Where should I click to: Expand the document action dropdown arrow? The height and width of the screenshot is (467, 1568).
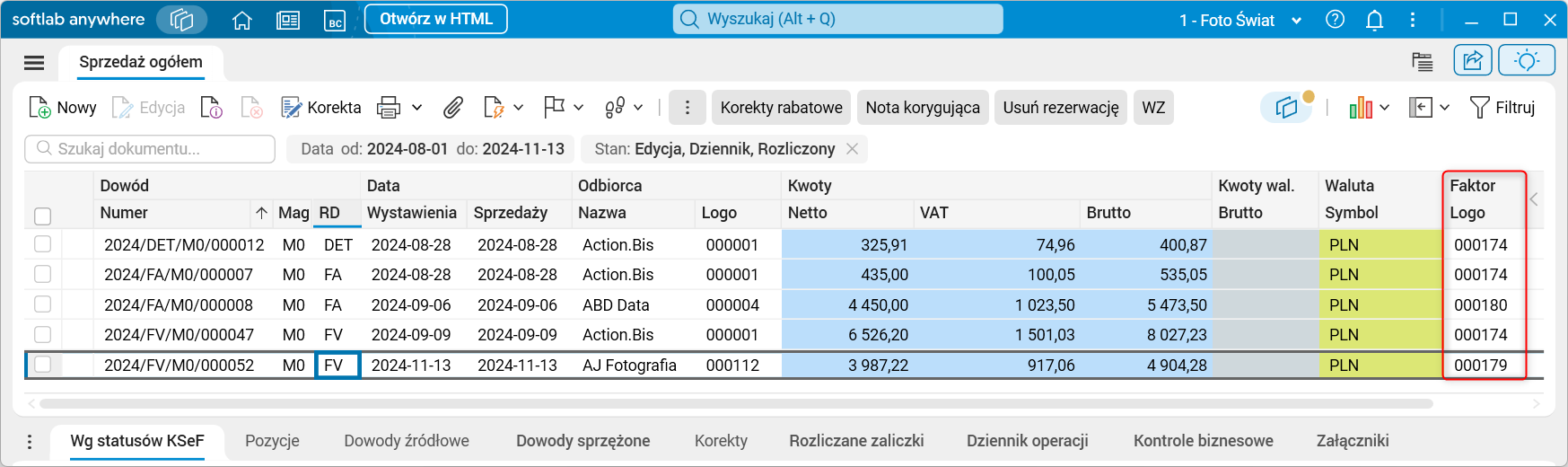(519, 108)
